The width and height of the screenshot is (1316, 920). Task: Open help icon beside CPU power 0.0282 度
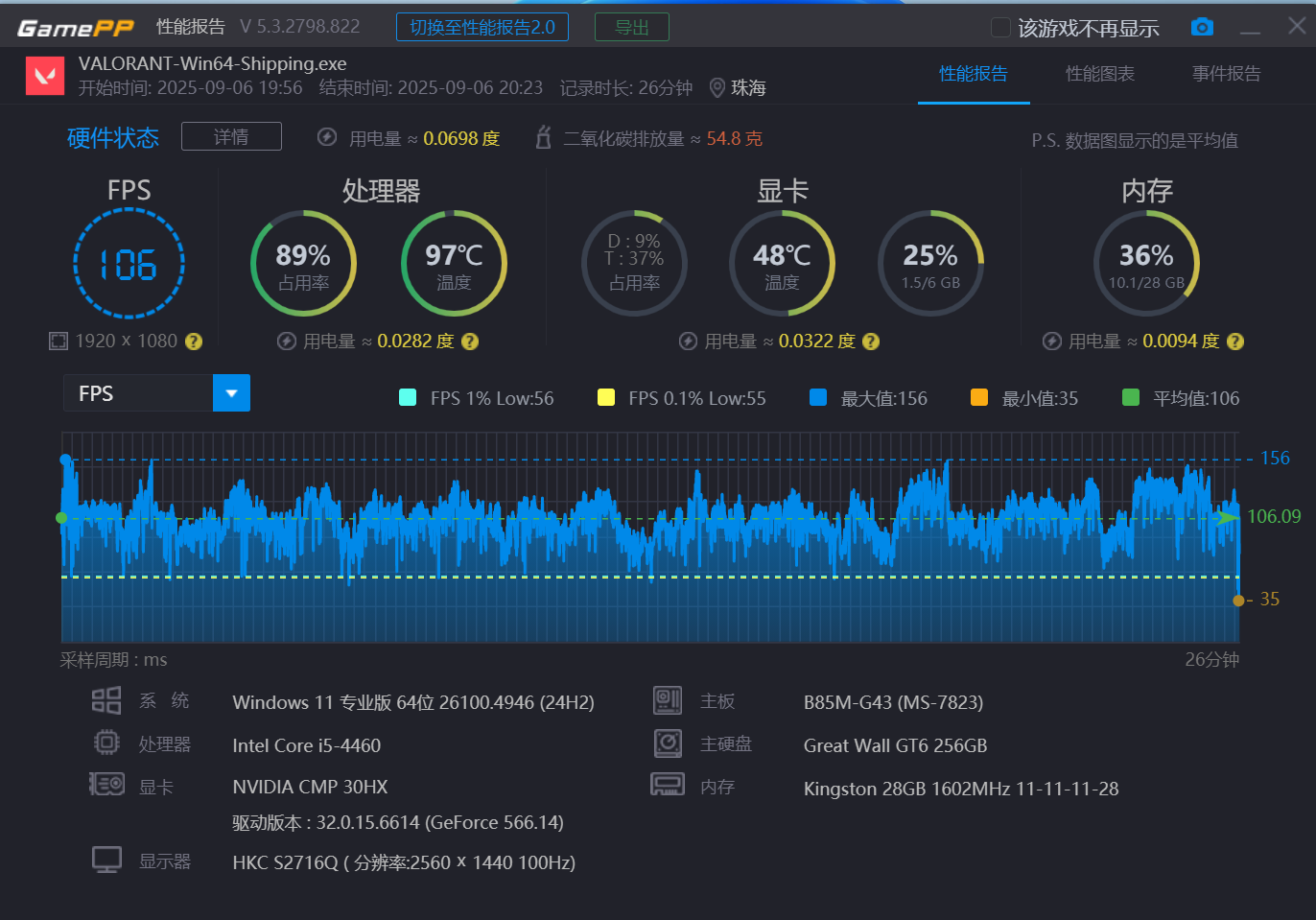(x=470, y=342)
